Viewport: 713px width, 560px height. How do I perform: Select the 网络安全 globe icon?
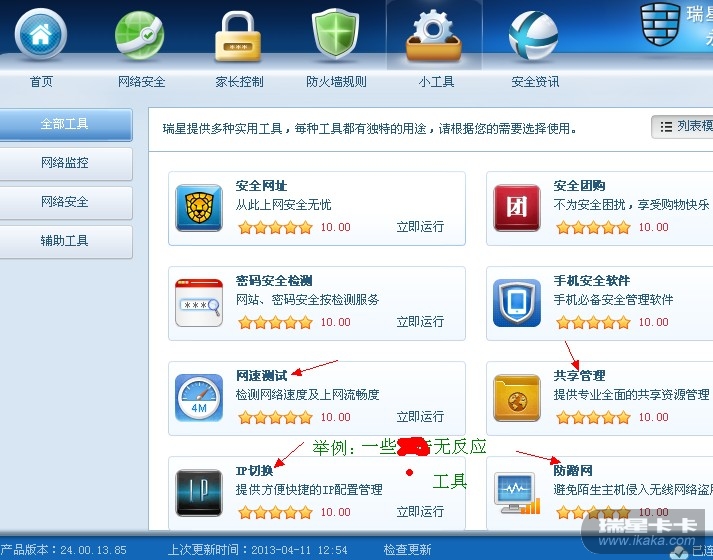point(139,35)
